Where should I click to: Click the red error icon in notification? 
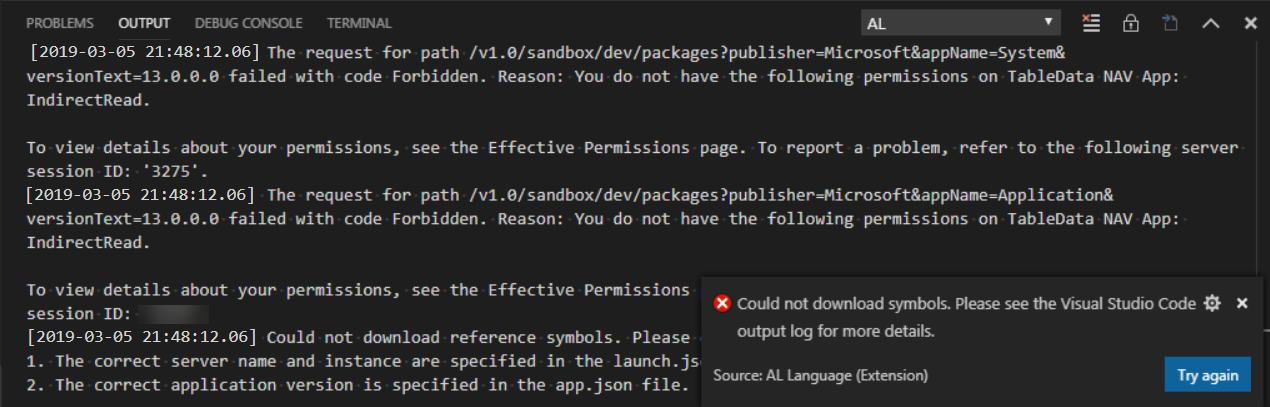pos(722,304)
